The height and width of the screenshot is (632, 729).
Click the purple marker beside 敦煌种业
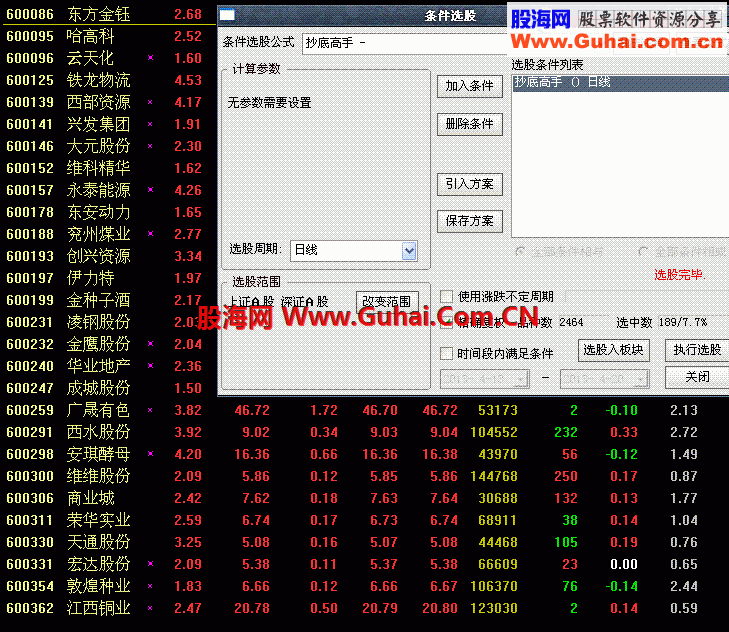pyautogui.click(x=150, y=586)
